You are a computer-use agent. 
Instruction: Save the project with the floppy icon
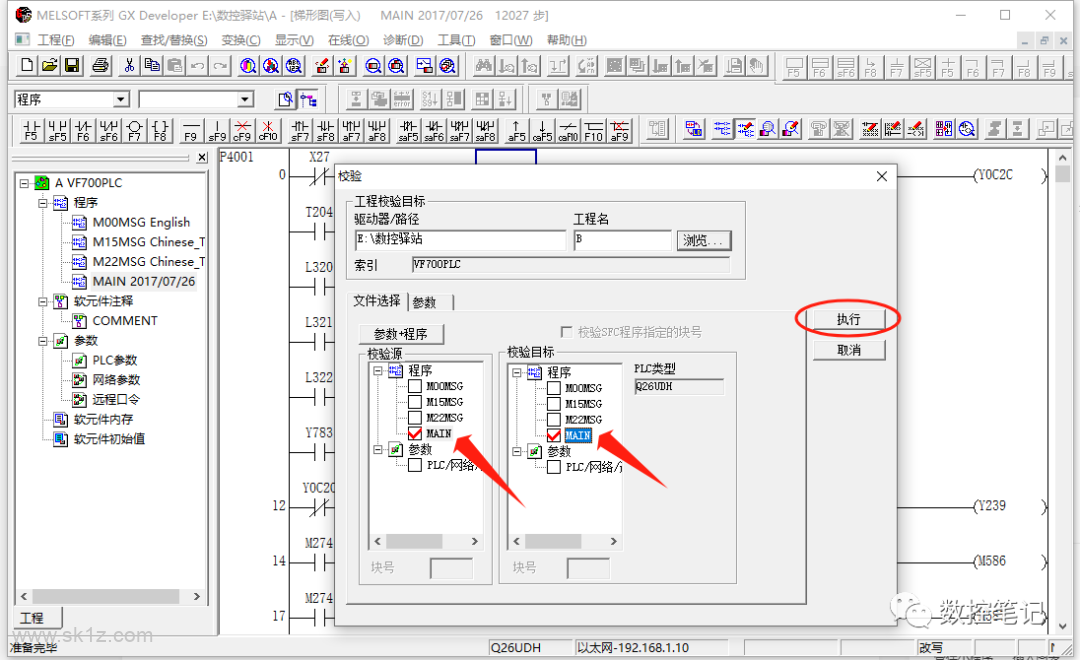72,65
